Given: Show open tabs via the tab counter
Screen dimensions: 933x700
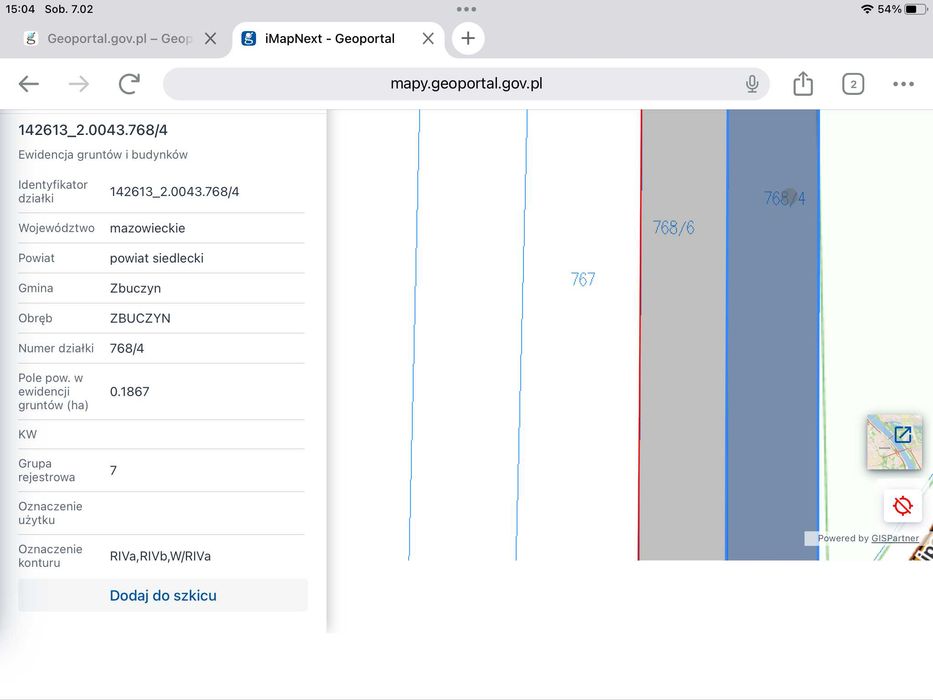Looking at the screenshot, I should 853,84.
